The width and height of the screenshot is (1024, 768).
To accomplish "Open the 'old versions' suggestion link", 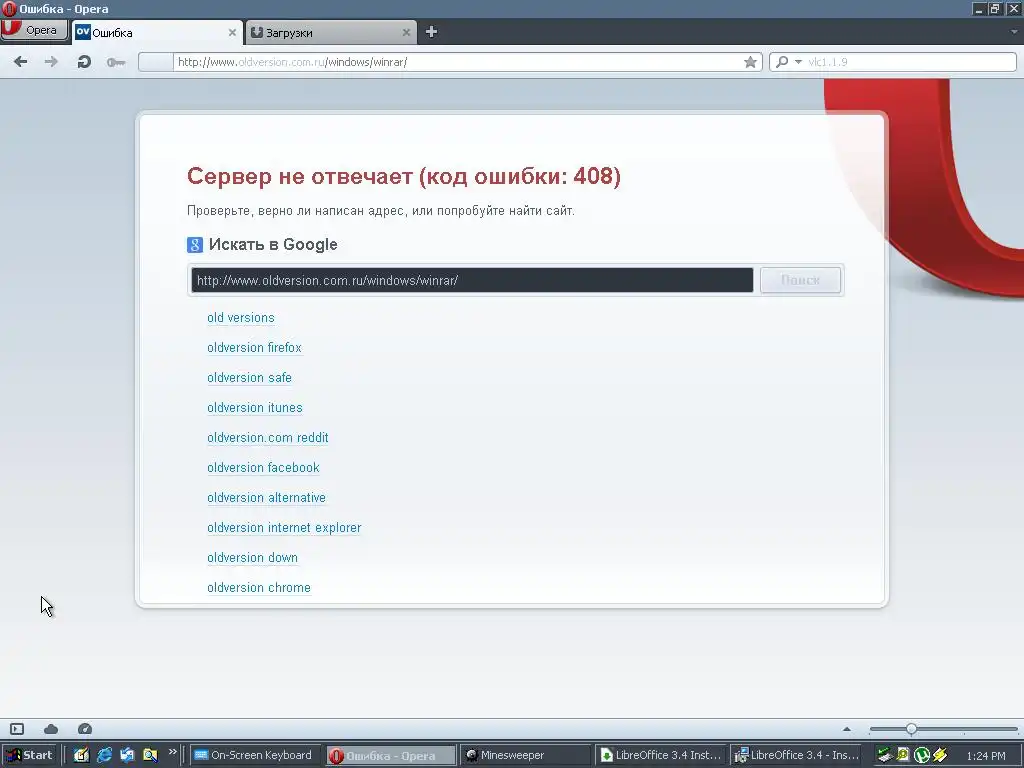I will point(241,318).
